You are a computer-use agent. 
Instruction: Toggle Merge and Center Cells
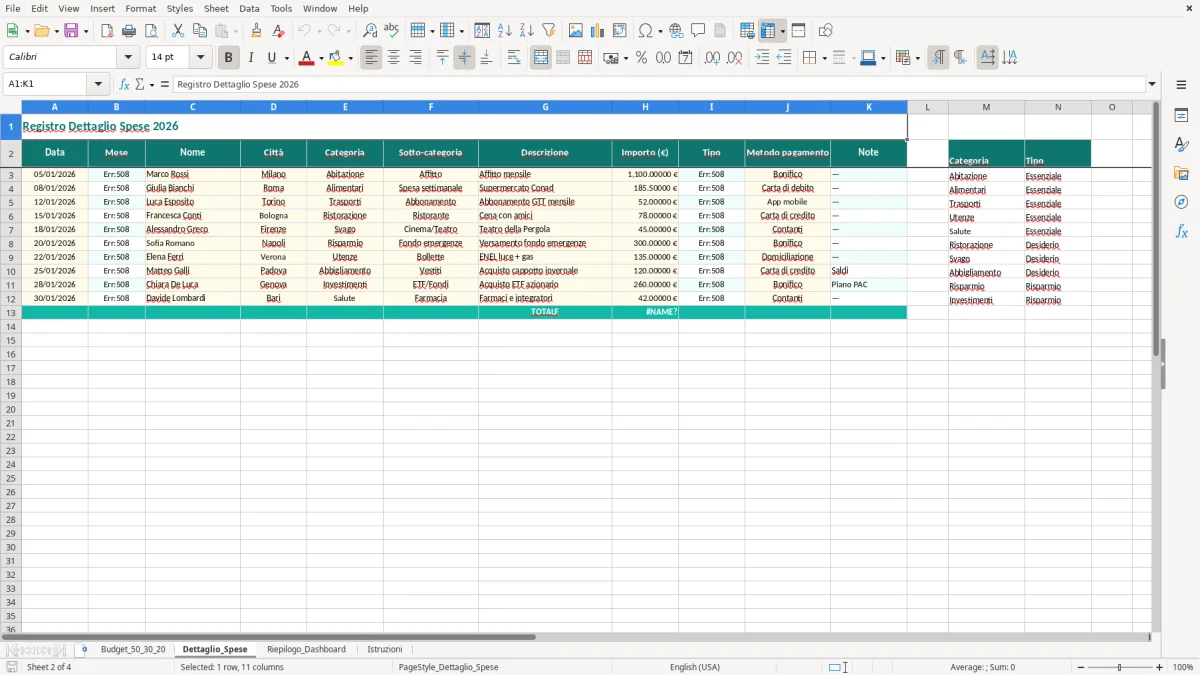point(541,58)
